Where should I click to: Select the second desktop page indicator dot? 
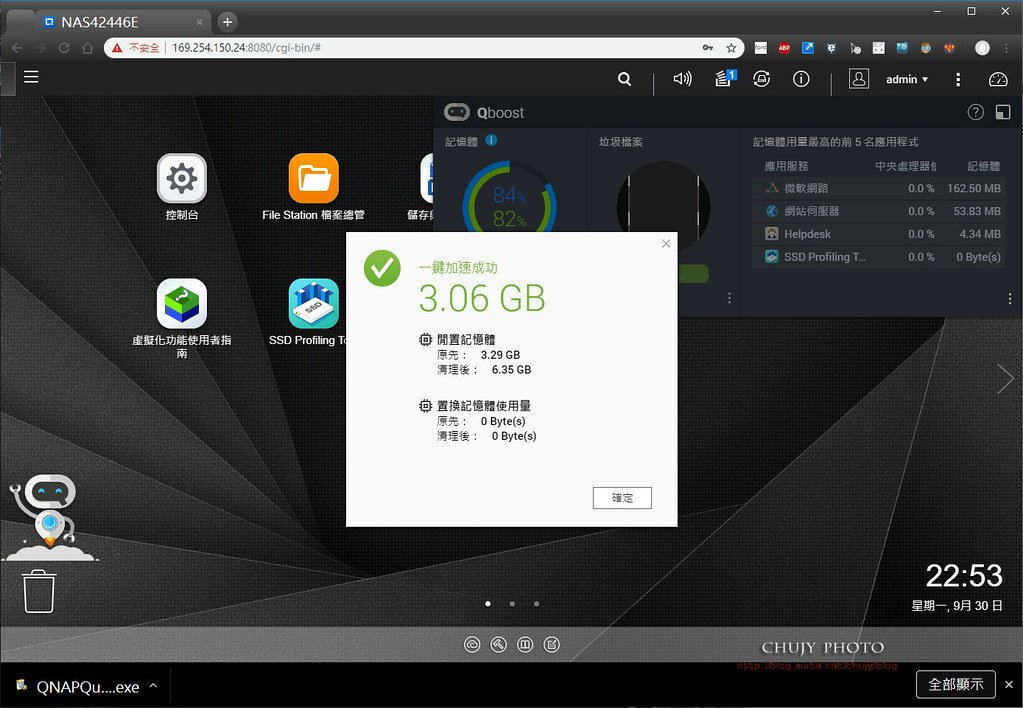click(512, 604)
